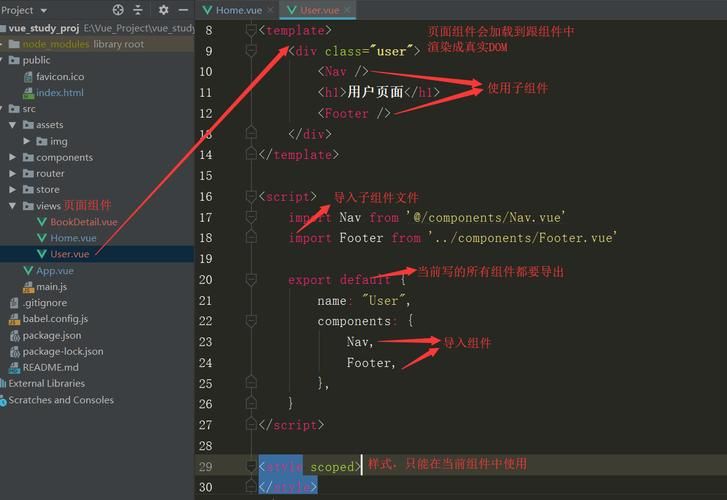
Task: Open .gitignore file
Action: (x=45, y=303)
